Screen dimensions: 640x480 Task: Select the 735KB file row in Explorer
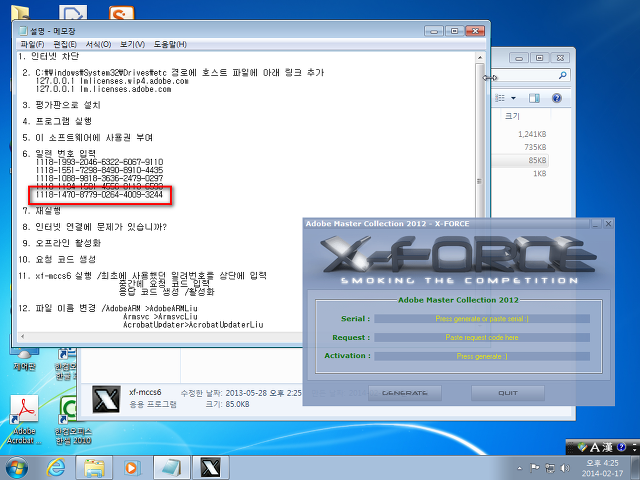pos(535,147)
